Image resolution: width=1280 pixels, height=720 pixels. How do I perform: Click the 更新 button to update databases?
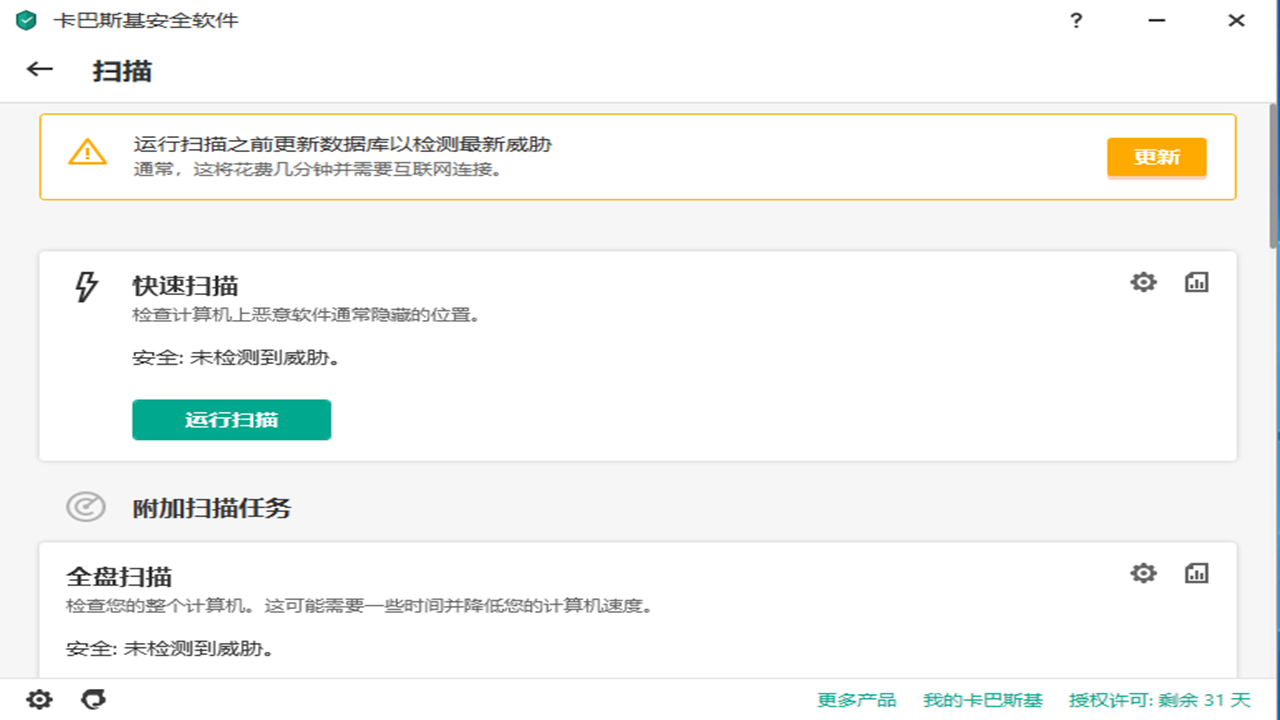(1156, 157)
